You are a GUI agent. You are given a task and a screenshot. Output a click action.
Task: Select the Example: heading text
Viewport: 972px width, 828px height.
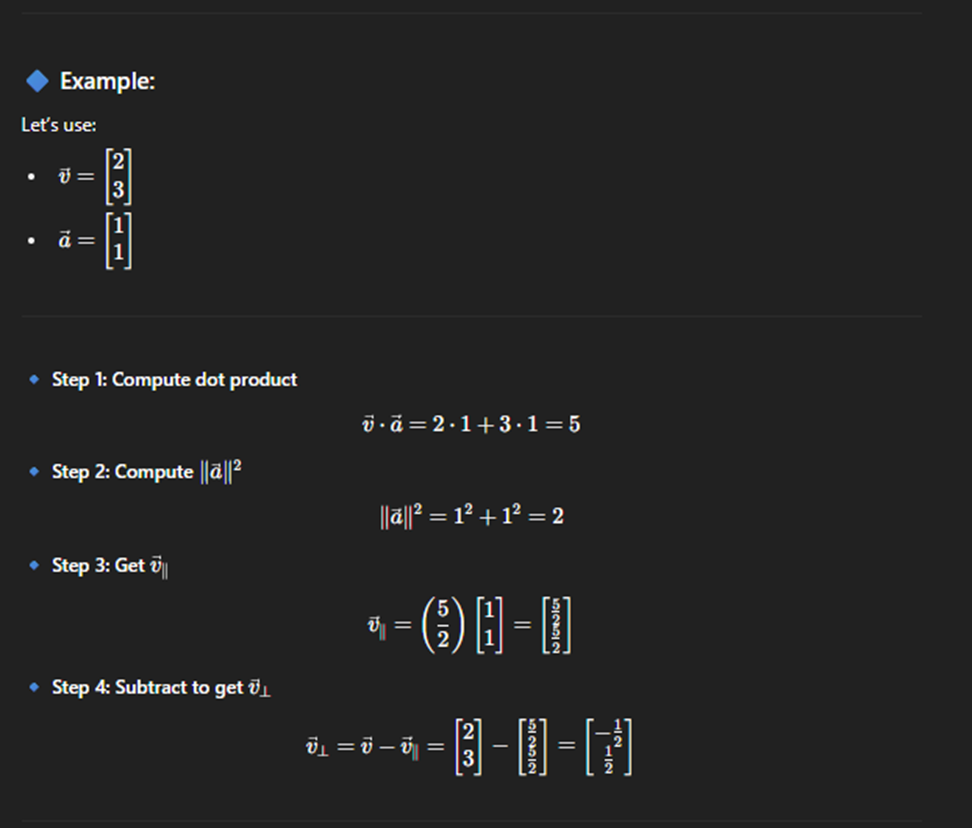[107, 81]
